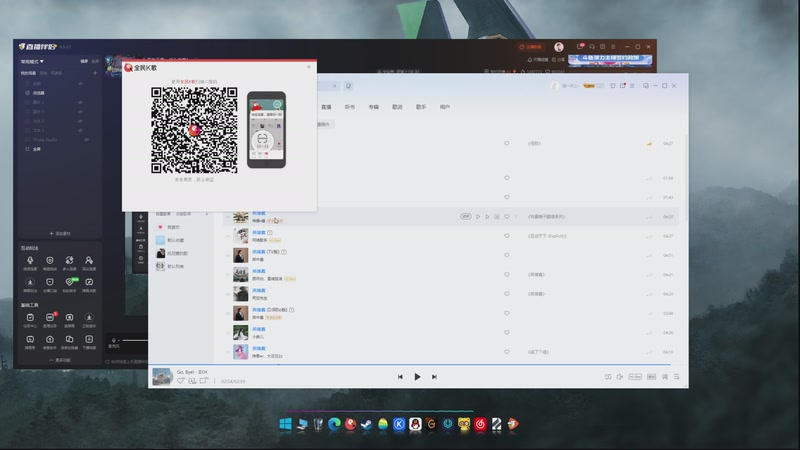This screenshot has width=800, height=450.
Task: Open QQ penguin from the taskbar
Action: coord(415,424)
